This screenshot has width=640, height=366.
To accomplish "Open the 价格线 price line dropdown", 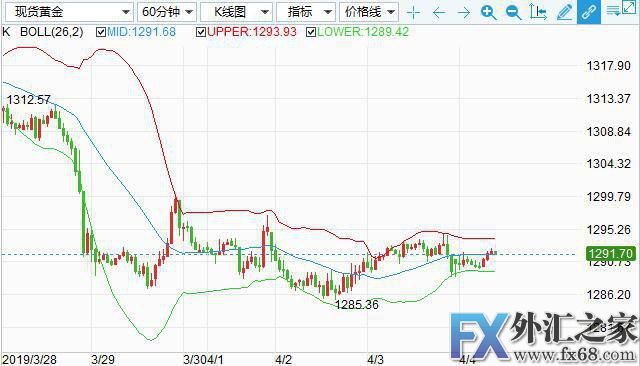I will coord(369,12).
